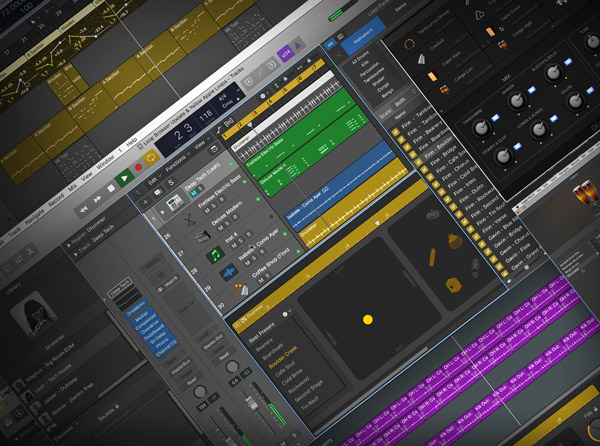The image size is (600, 446).
Task: Mute the Coffee Shop (Finn) track
Action: pos(261,280)
